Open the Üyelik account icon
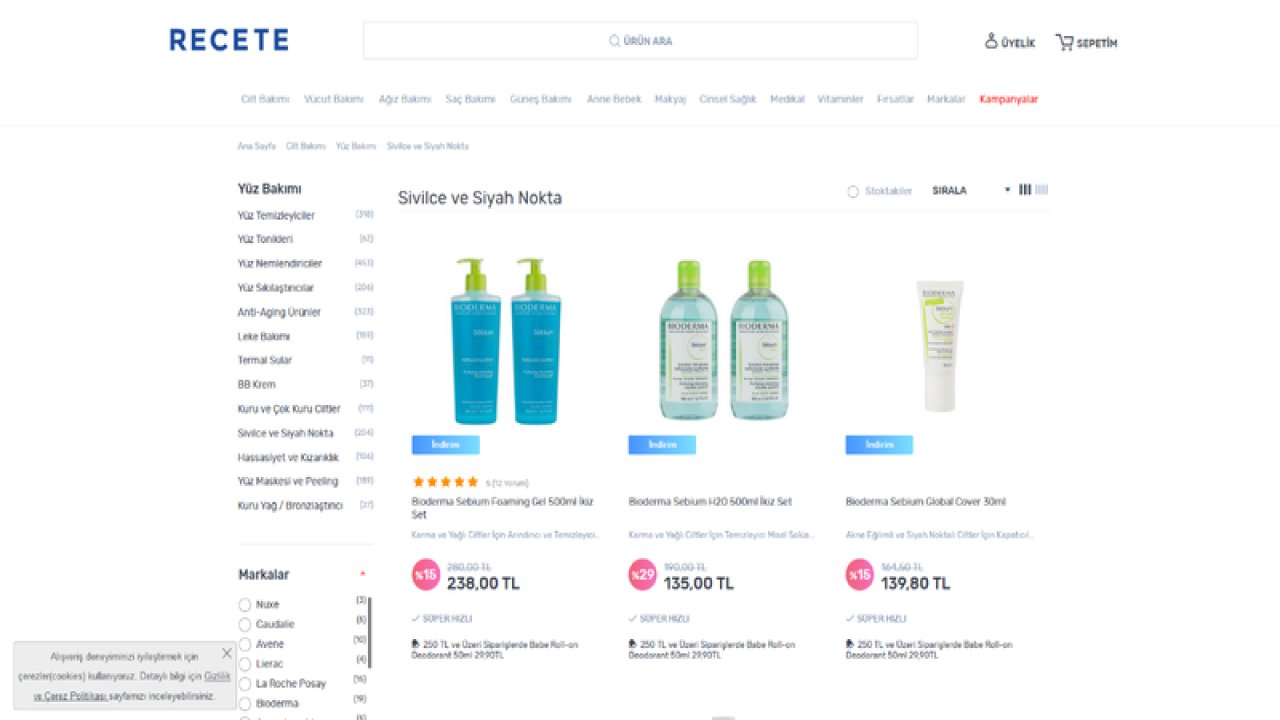The width and height of the screenshot is (1280, 720). click(x=991, y=41)
